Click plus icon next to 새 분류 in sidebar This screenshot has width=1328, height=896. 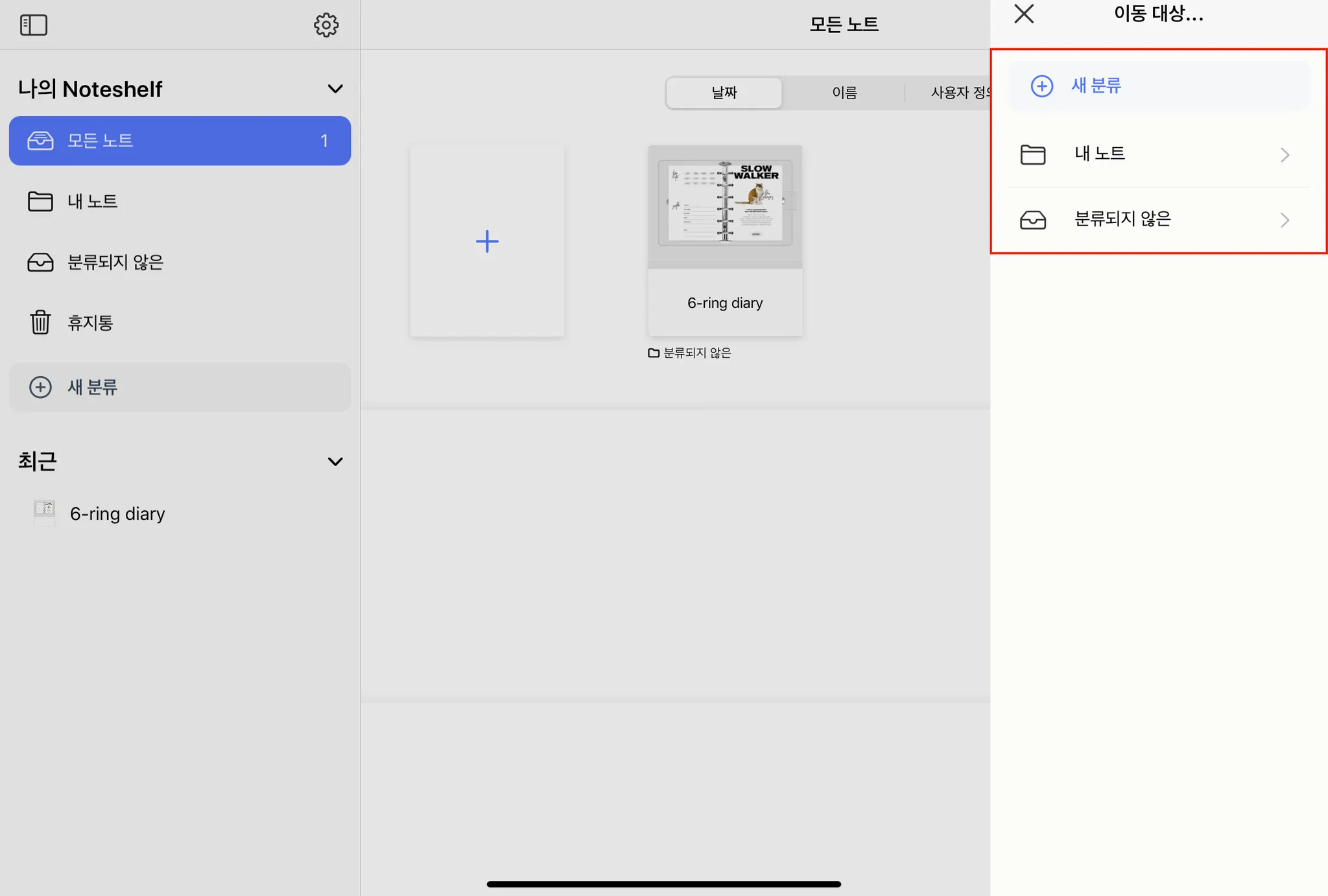point(40,387)
